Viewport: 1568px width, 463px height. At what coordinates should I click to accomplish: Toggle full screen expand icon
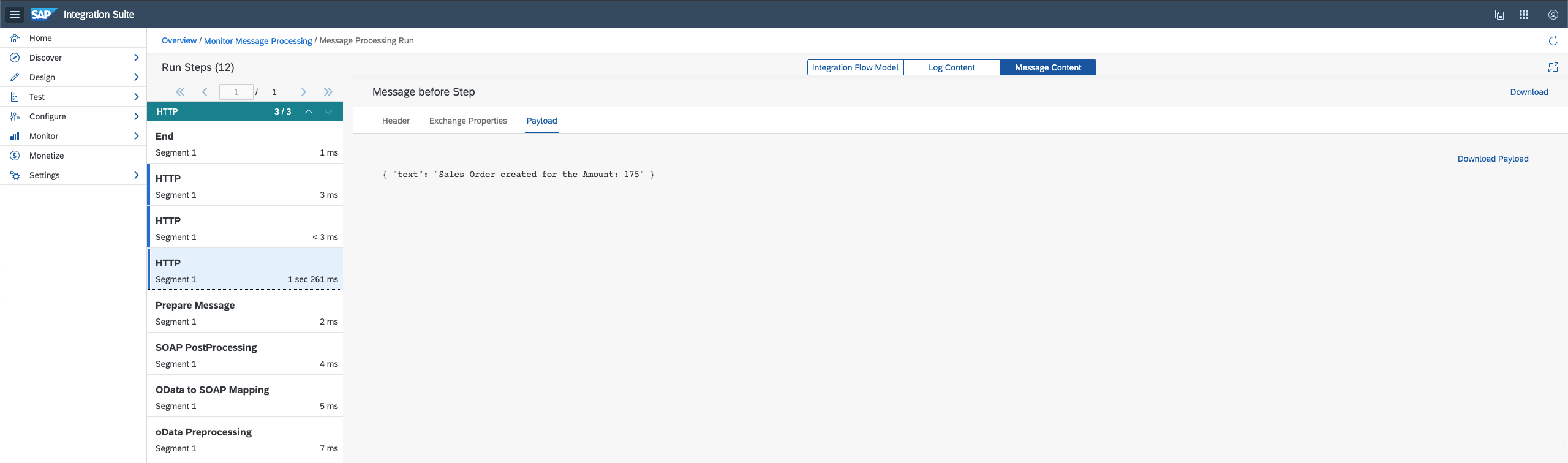click(x=1553, y=67)
